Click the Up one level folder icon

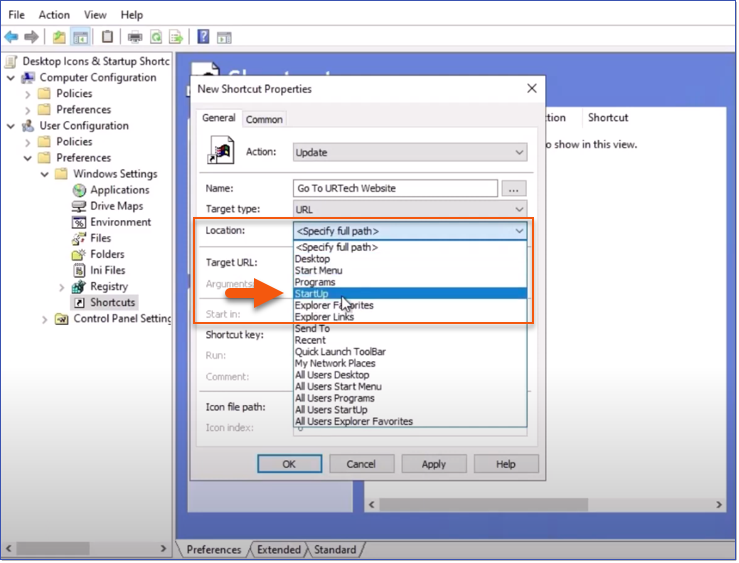pyautogui.click(x=59, y=37)
